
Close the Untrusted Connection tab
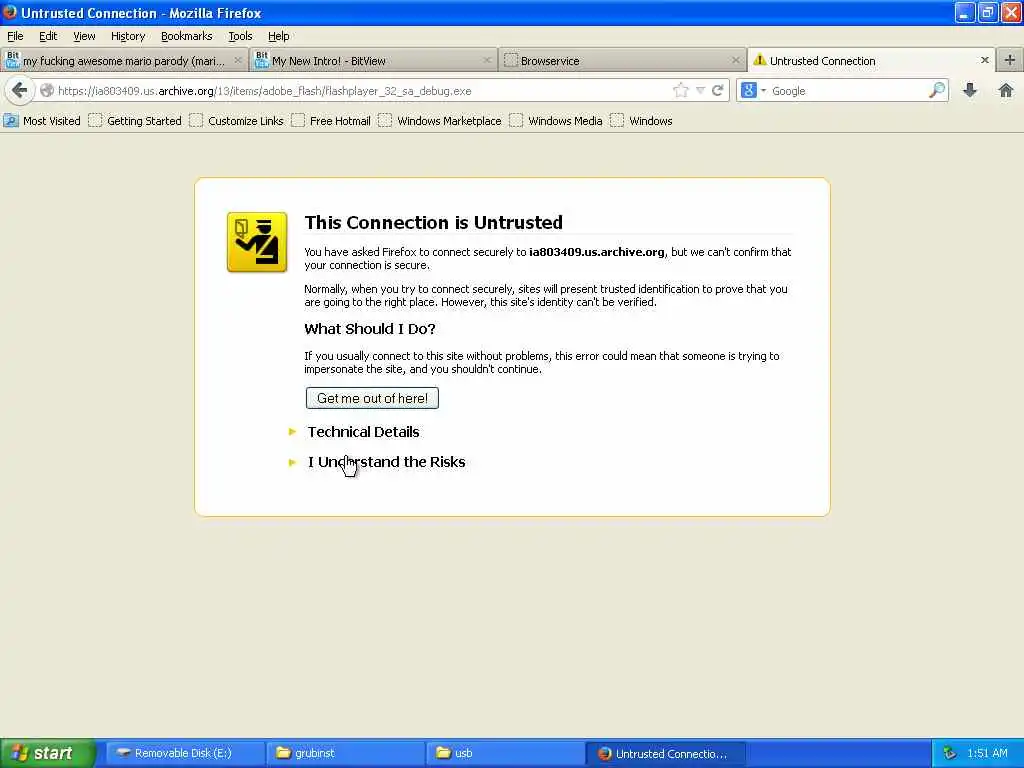point(984,60)
